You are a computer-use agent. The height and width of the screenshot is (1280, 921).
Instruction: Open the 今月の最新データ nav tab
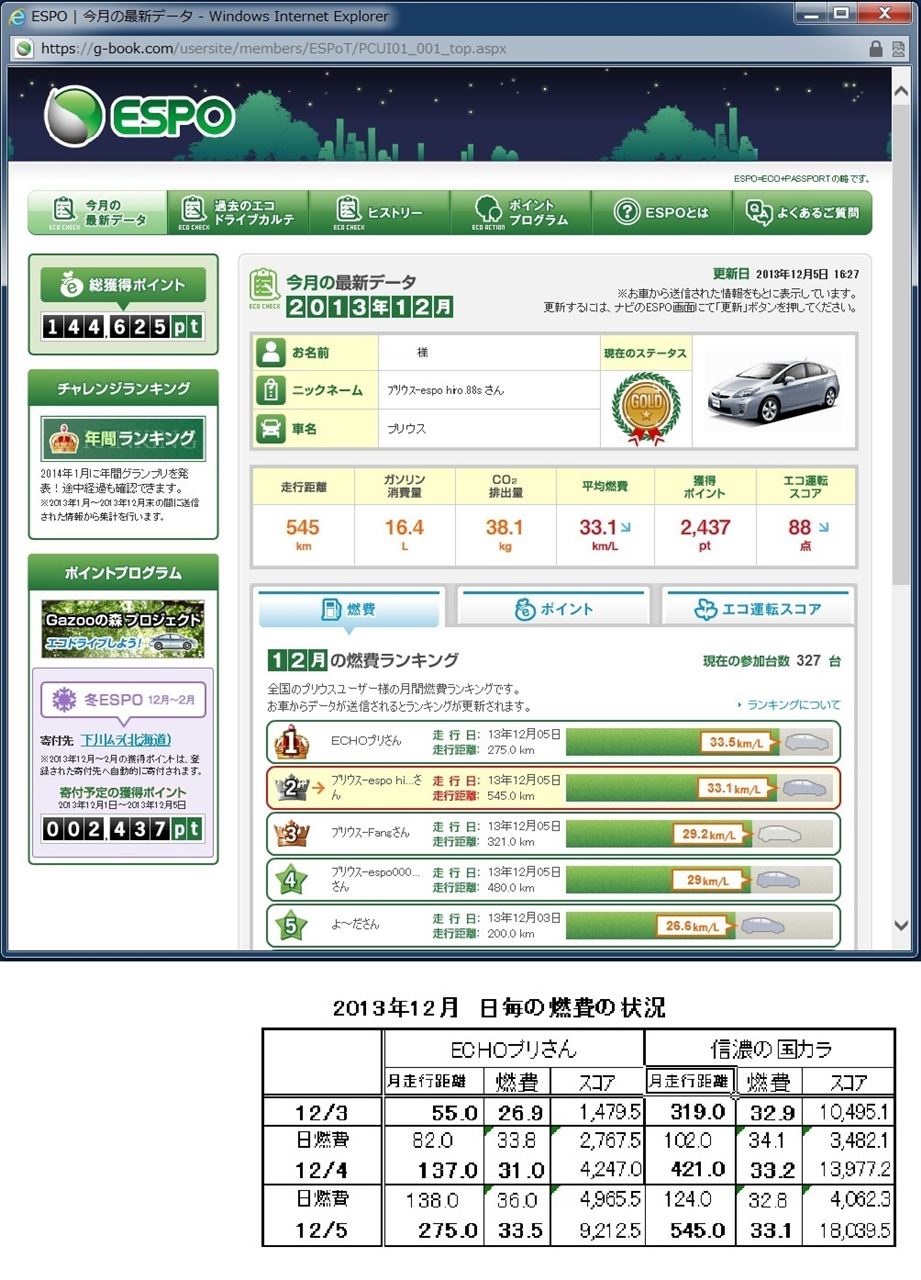tap(97, 213)
